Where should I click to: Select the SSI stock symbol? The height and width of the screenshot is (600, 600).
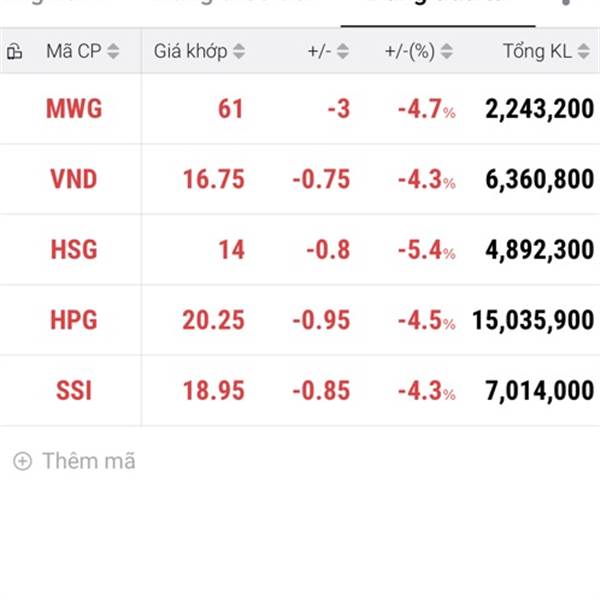pyautogui.click(x=74, y=390)
